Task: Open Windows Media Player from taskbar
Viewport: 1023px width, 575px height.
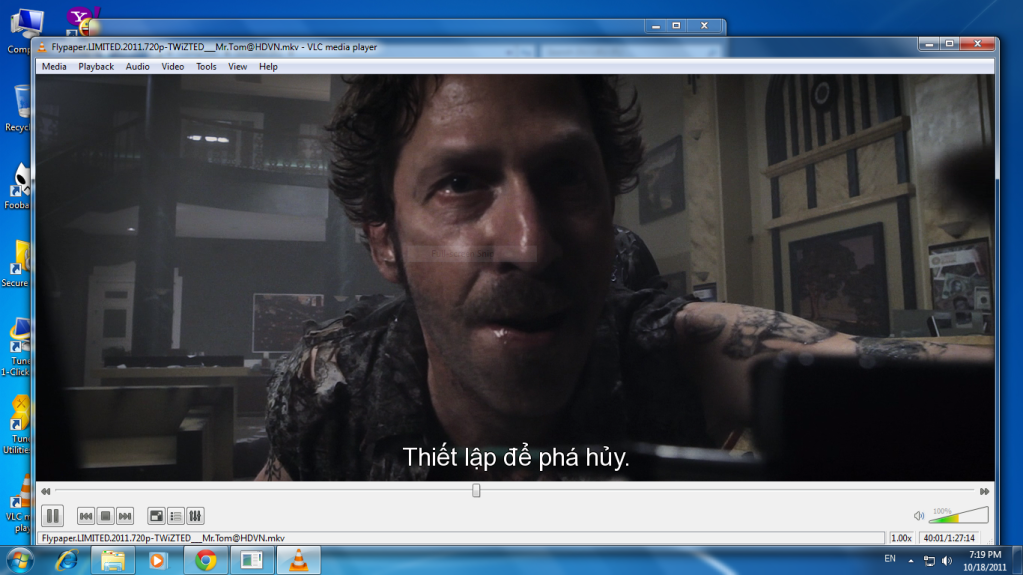Action: point(158,560)
